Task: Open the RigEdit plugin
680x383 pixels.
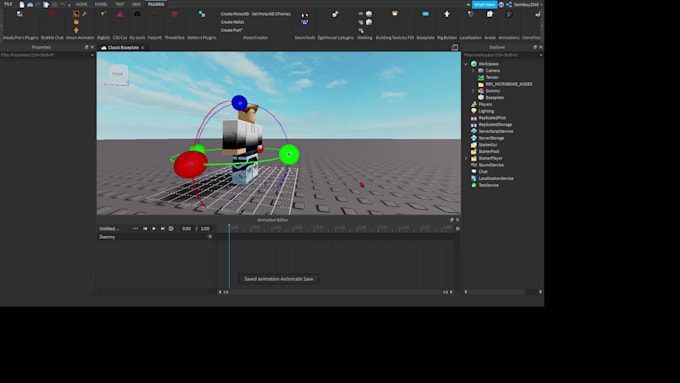Action: (103, 14)
